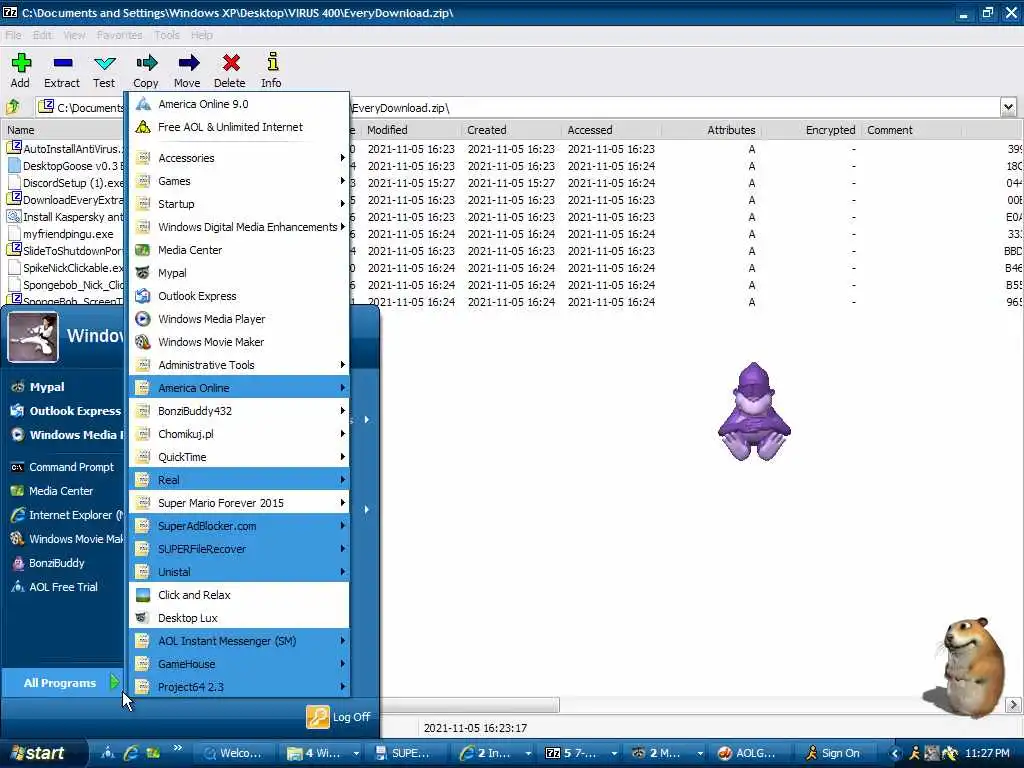The width and height of the screenshot is (1024, 768).
Task: Click the Extract toolbar icon
Action: coord(63,63)
